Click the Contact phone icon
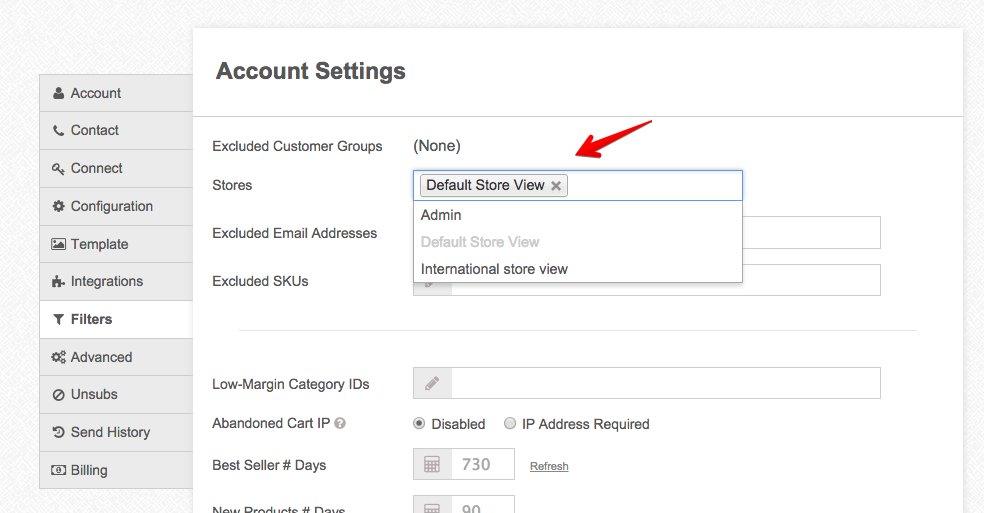Screen dimensions: 984x513 click(x=58, y=131)
